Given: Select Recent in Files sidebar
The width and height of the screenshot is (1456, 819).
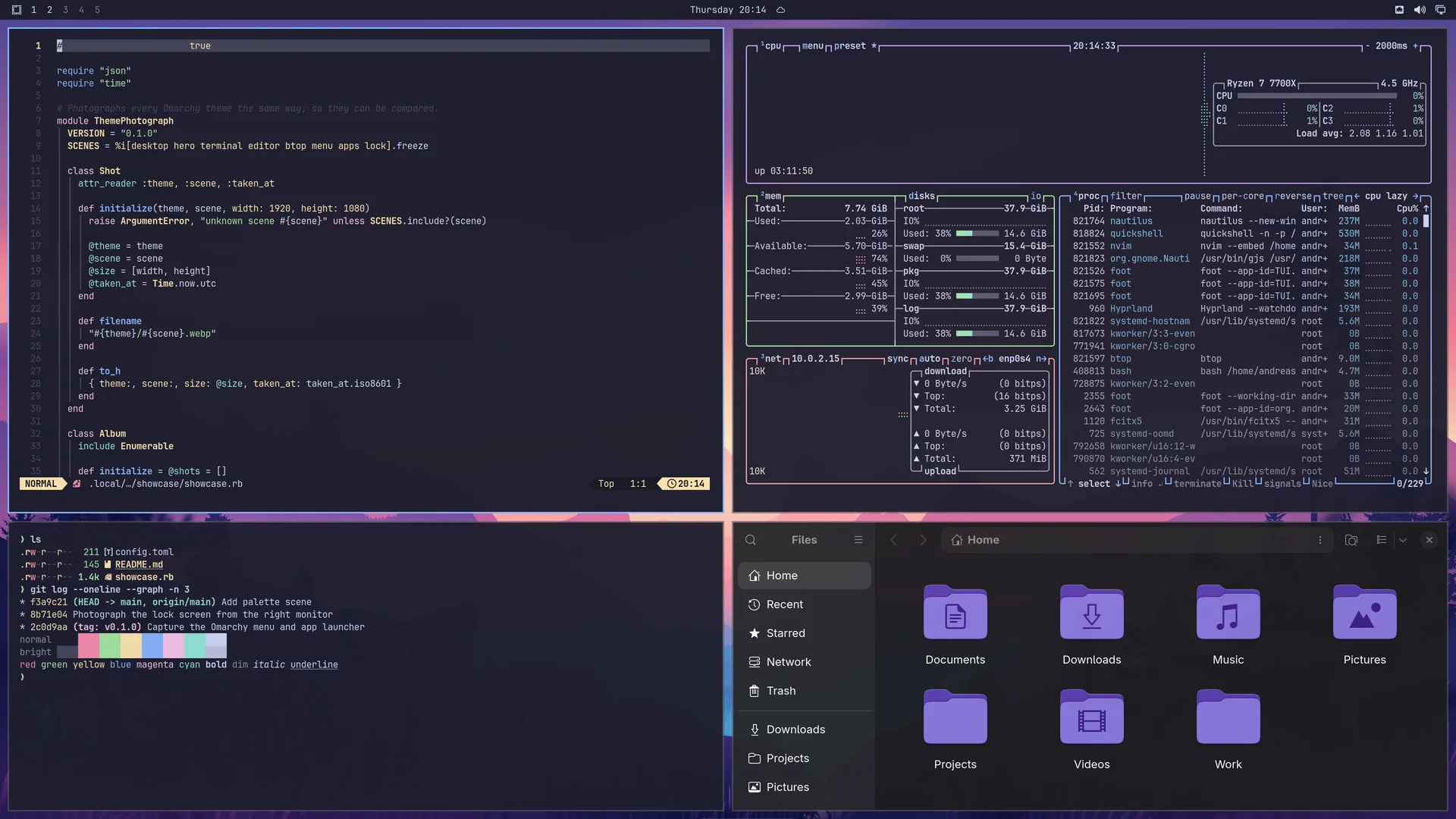Looking at the screenshot, I should 805,604.
